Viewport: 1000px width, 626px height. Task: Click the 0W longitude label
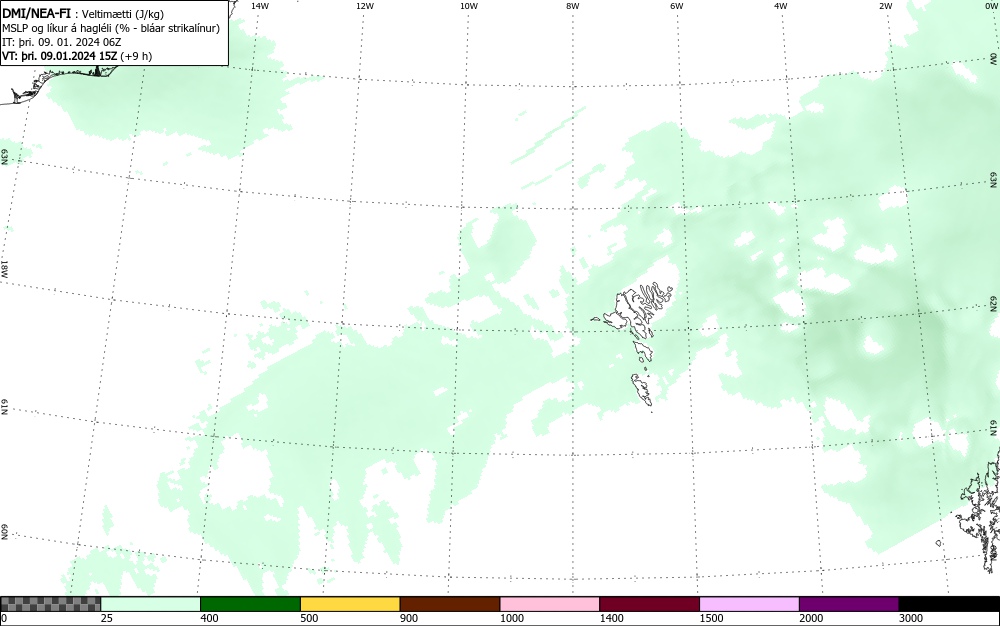tap(990, 6)
